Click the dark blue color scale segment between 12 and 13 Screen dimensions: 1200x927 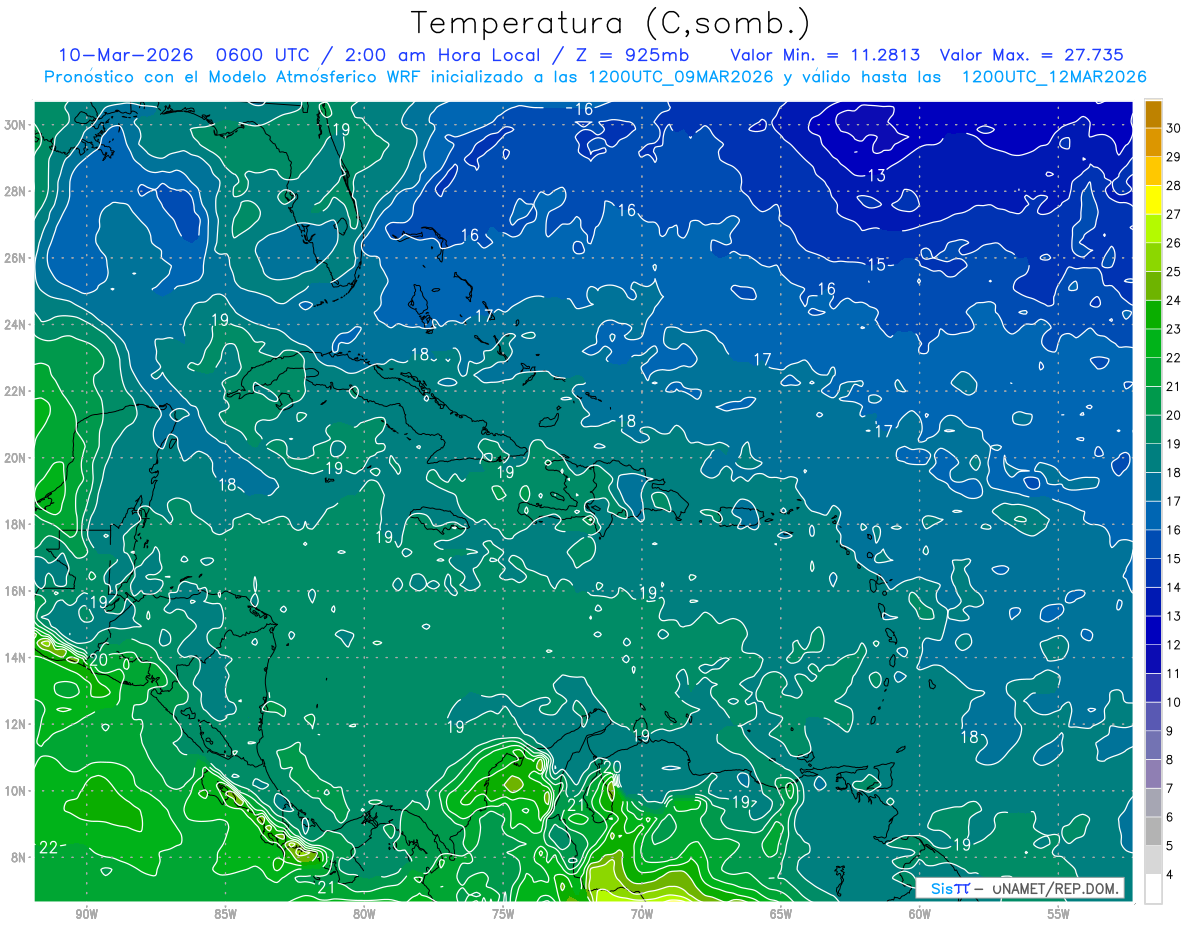(x=1153, y=631)
